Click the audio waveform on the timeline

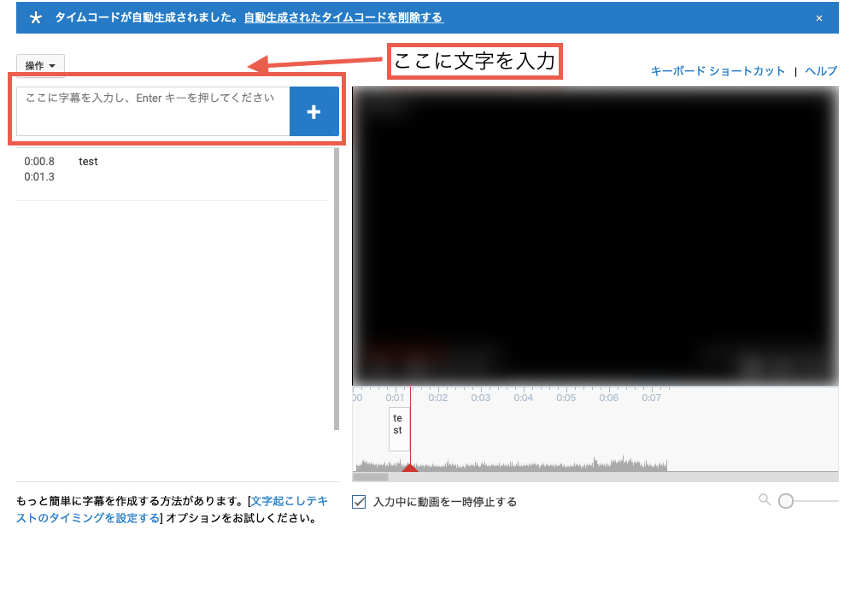pos(511,464)
